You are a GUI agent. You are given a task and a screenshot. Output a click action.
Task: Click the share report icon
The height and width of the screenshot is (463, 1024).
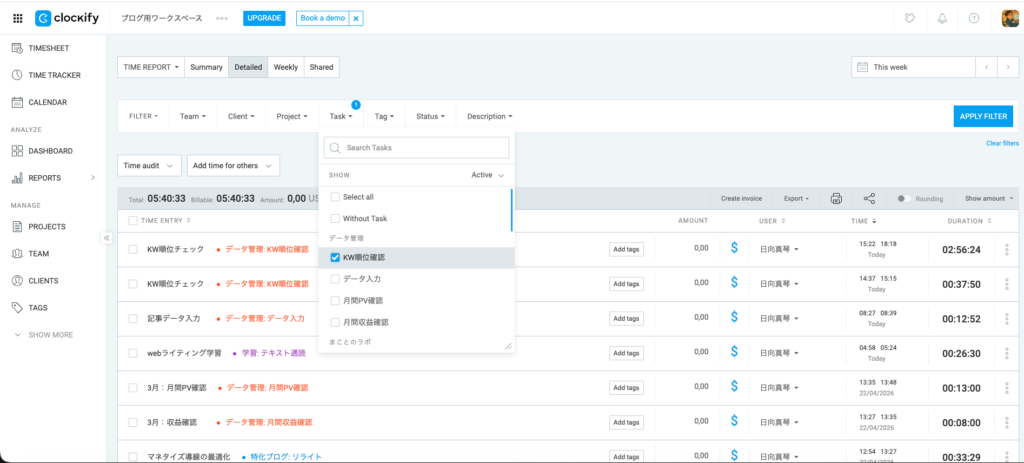(869, 198)
